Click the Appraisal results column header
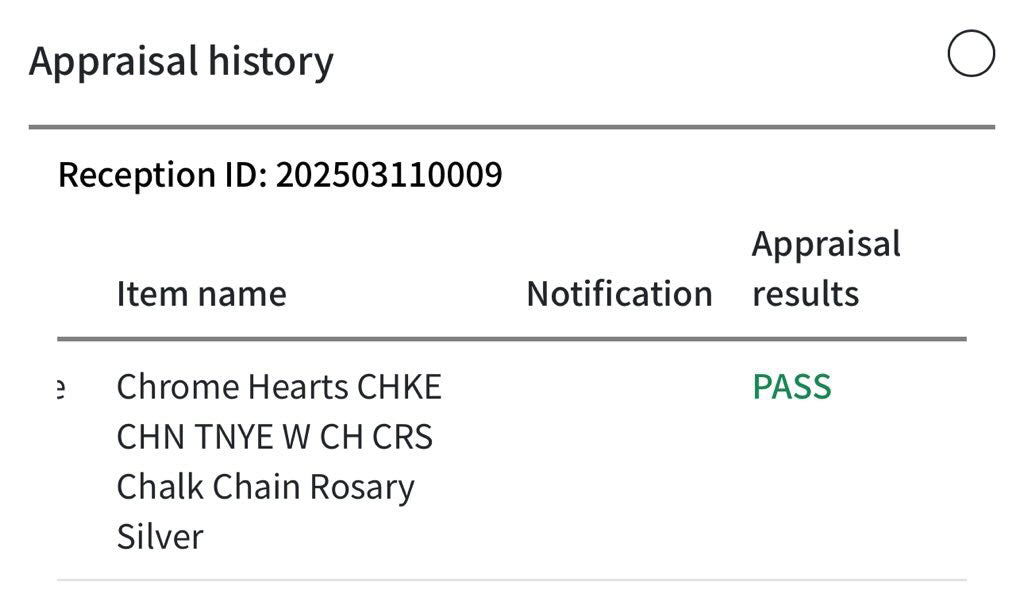Viewport: 1024px width, 594px height. click(x=825, y=268)
